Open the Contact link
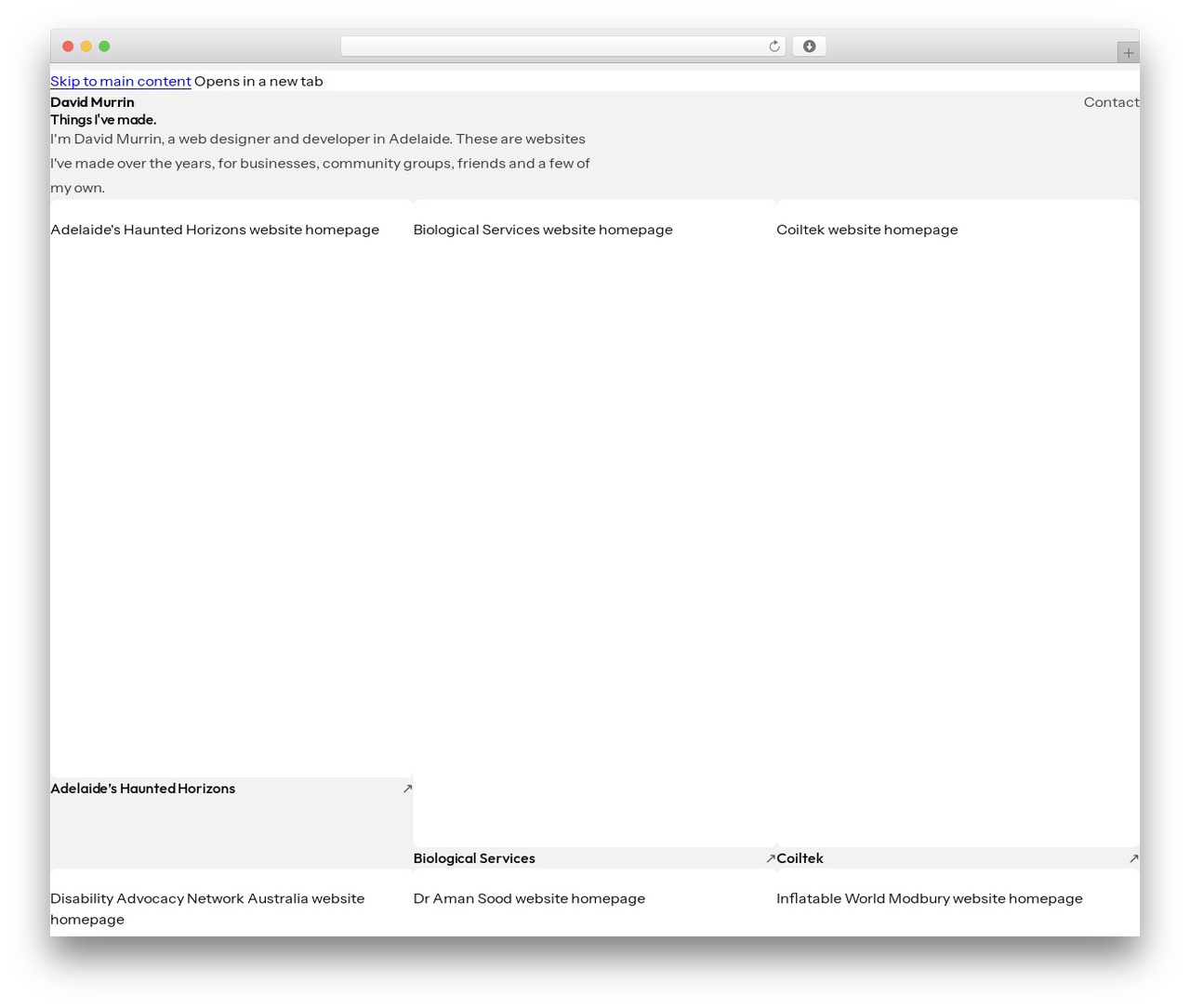This screenshot has width=1190, height=1008. pyautogui.click(x=1111, y=102)
